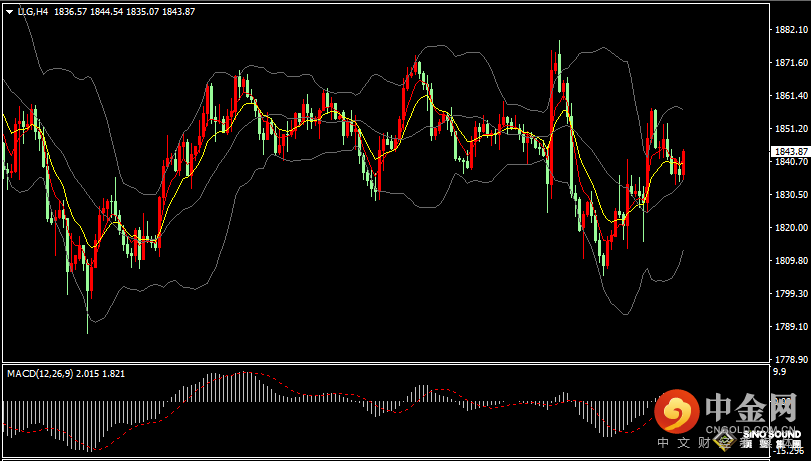The height and width of the screenshot is (461, 811).
Task: Click the 1789.10 price axis value
Action: 792,326
